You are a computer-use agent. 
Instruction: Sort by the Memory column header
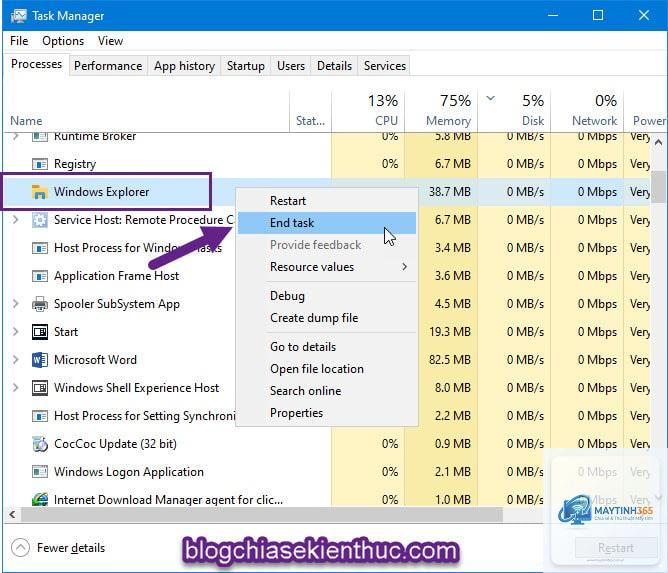point(441,111)
